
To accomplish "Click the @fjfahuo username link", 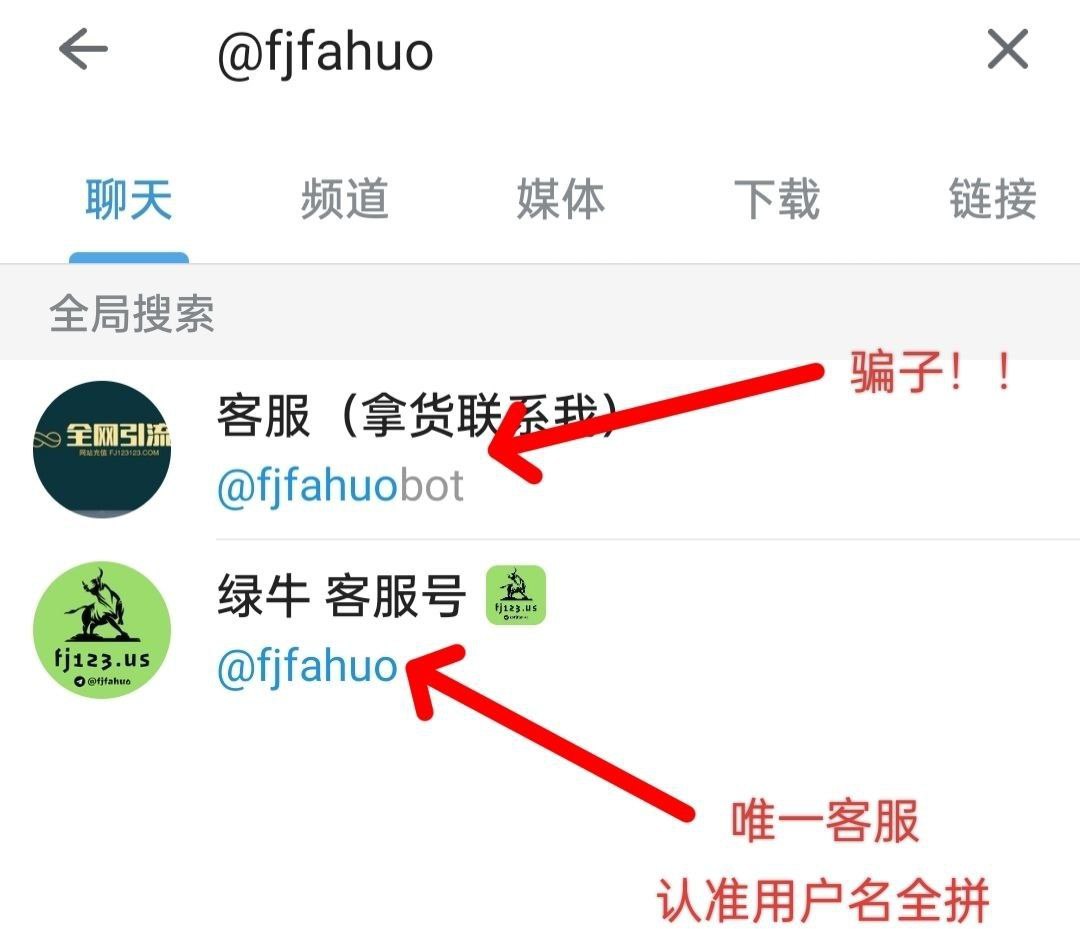I will tap(307, 667).
